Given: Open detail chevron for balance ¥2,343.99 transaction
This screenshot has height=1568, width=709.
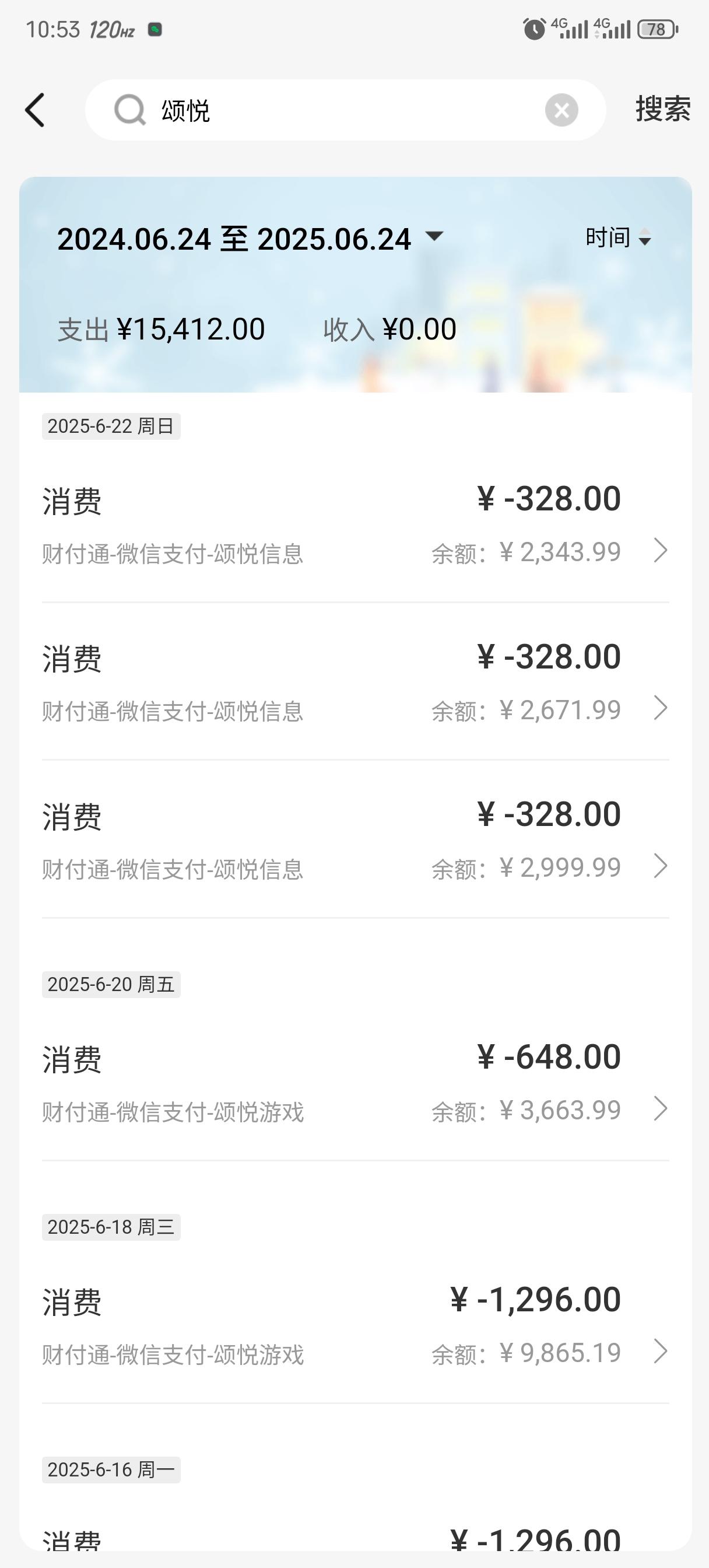Looking at the screenshot, I should 660,550.
